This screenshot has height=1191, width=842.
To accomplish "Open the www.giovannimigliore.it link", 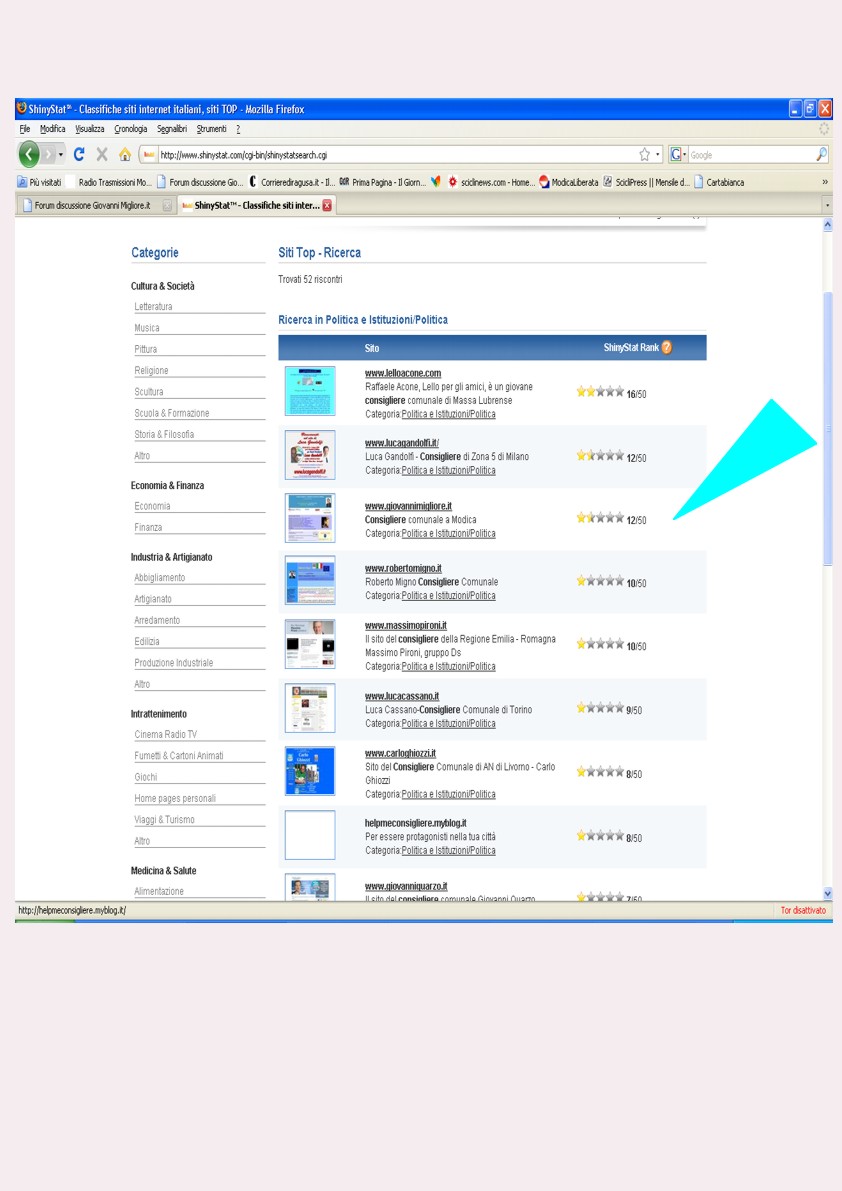I will (408, 506).
